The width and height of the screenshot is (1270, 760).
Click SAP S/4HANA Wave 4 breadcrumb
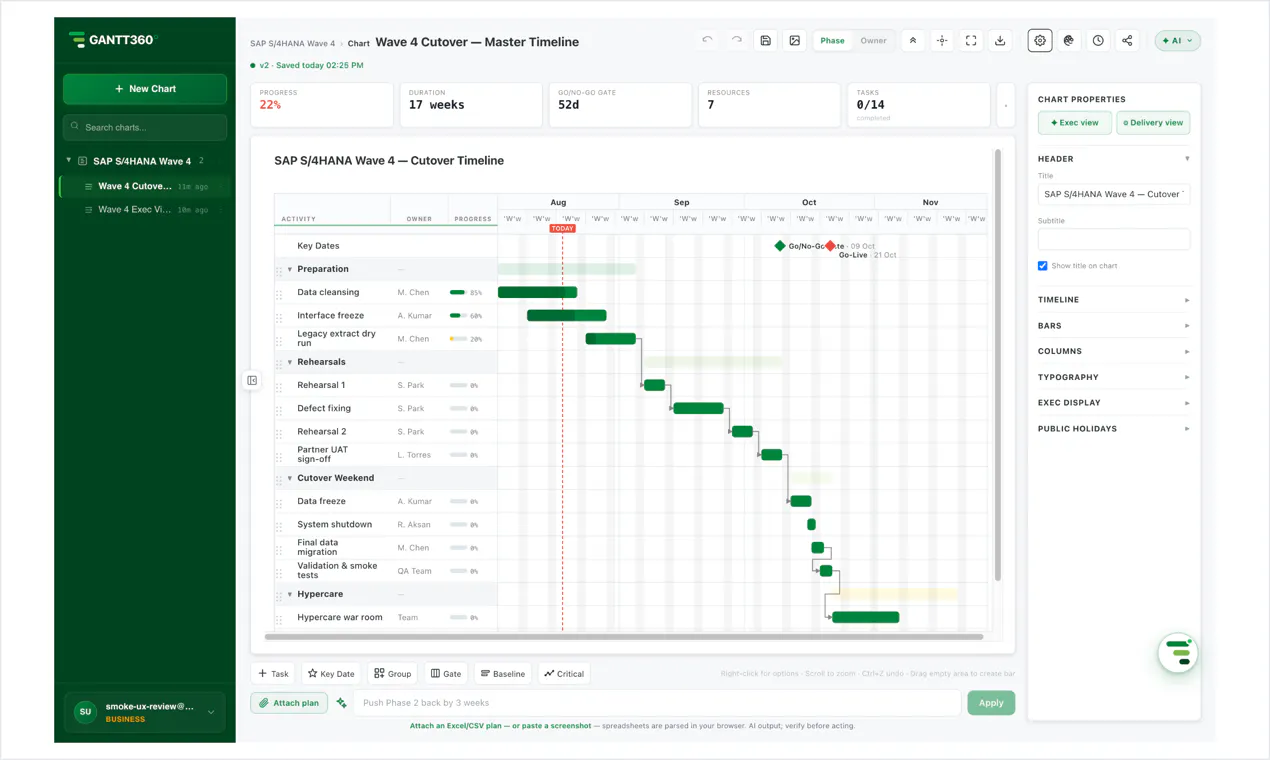click(x=292, y=44)
